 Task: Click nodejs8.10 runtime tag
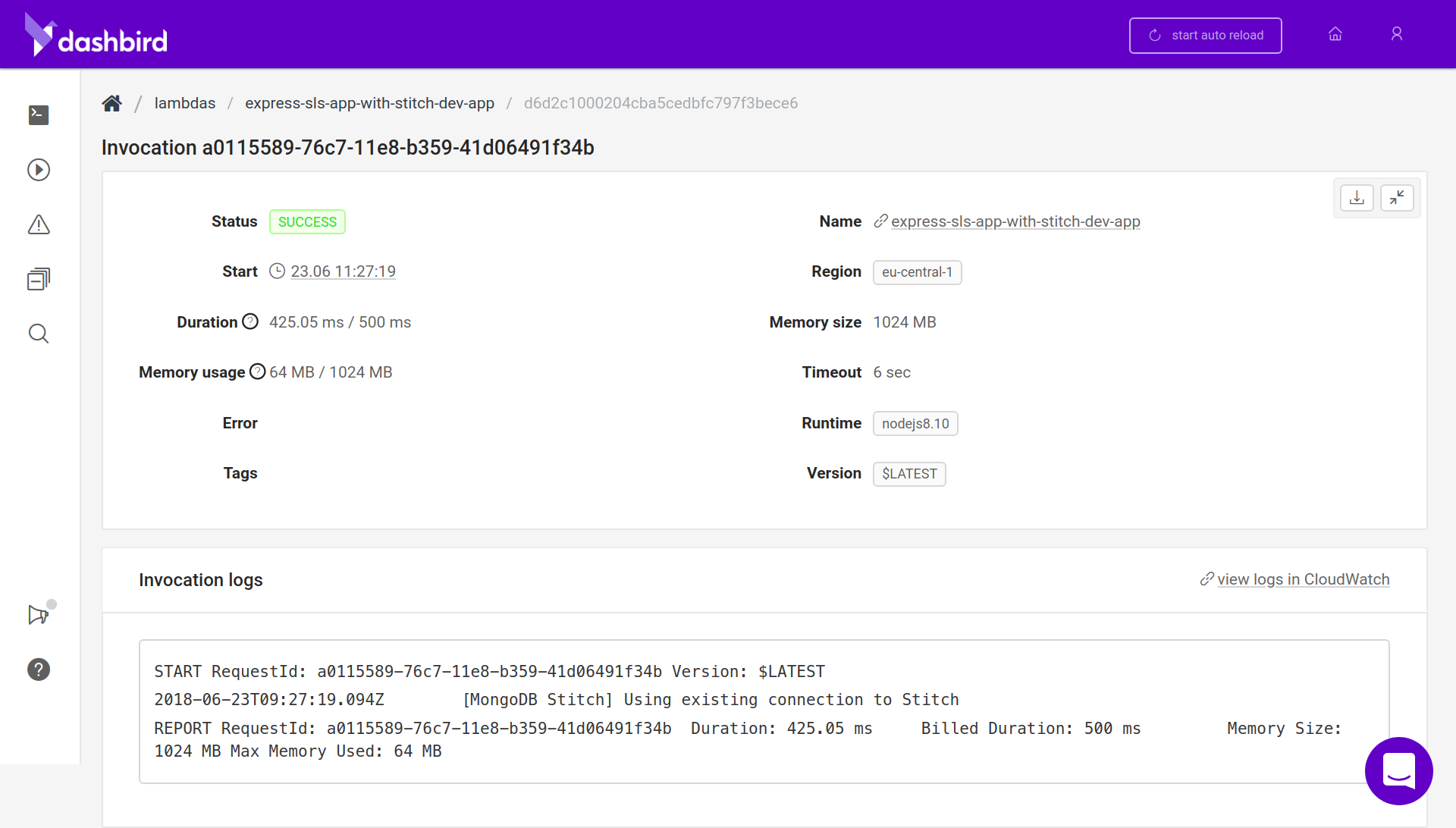pos(915,424)
